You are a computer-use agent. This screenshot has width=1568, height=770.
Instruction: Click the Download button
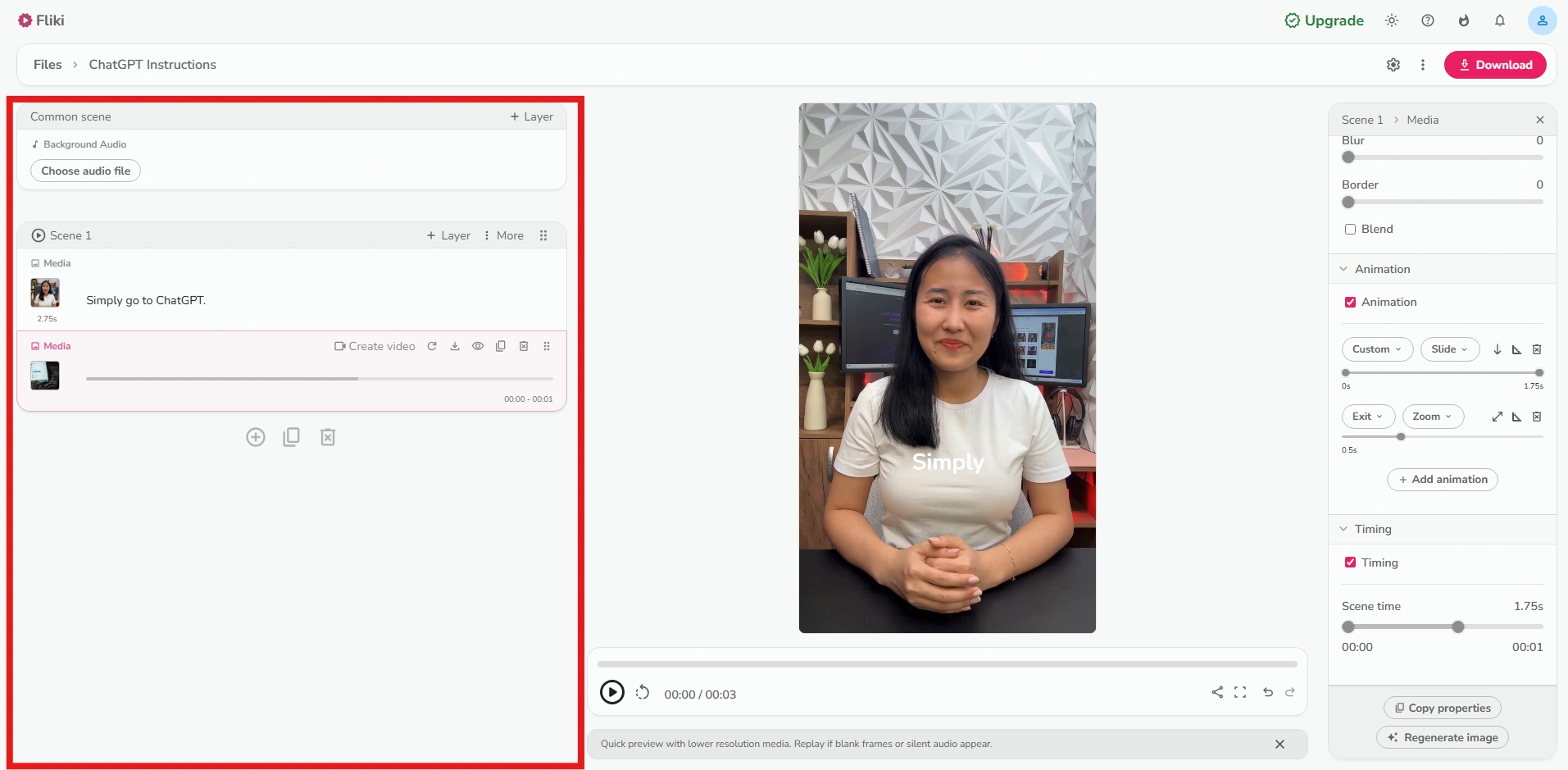click(1495, 65)
